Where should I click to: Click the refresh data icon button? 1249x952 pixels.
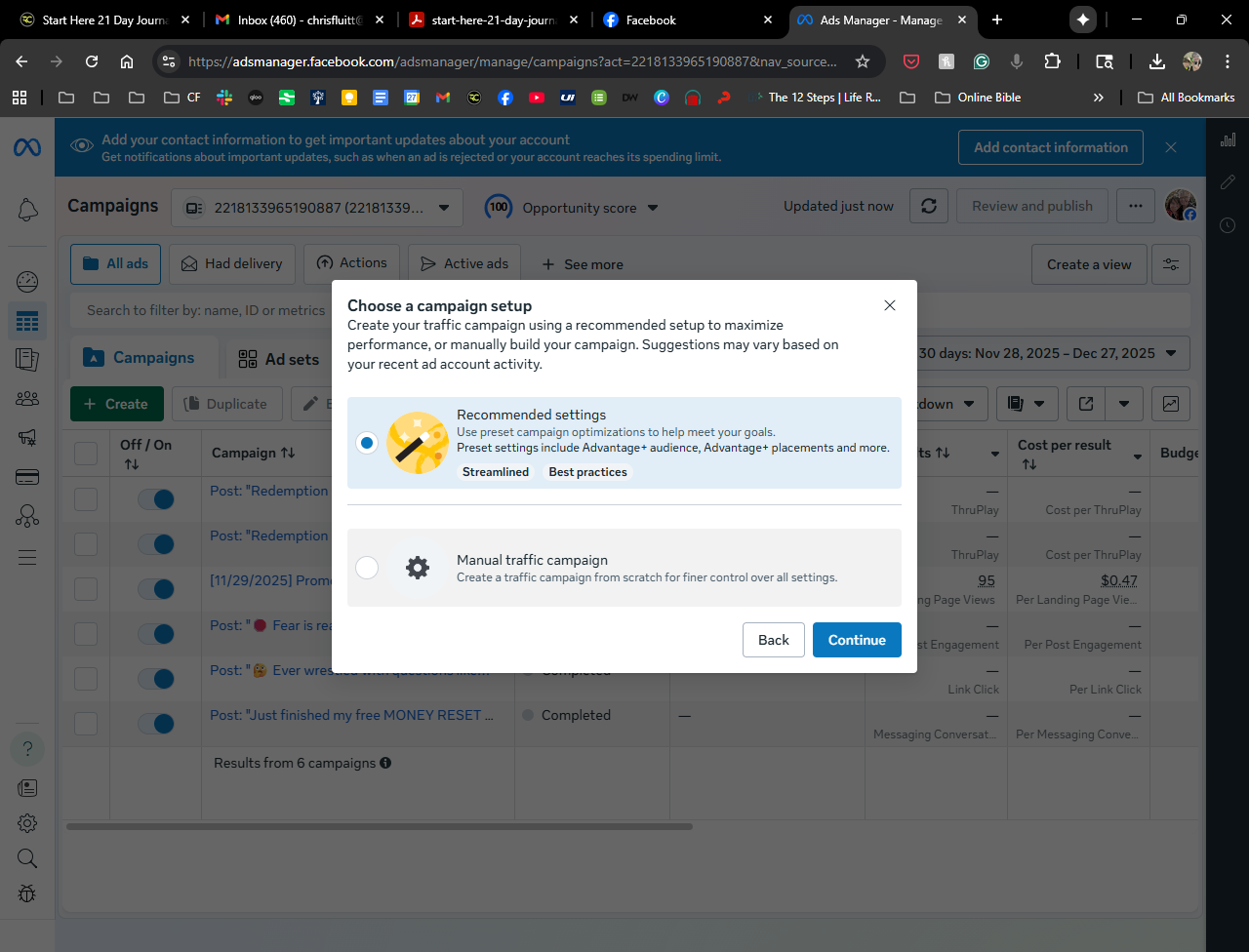[929, 207]
